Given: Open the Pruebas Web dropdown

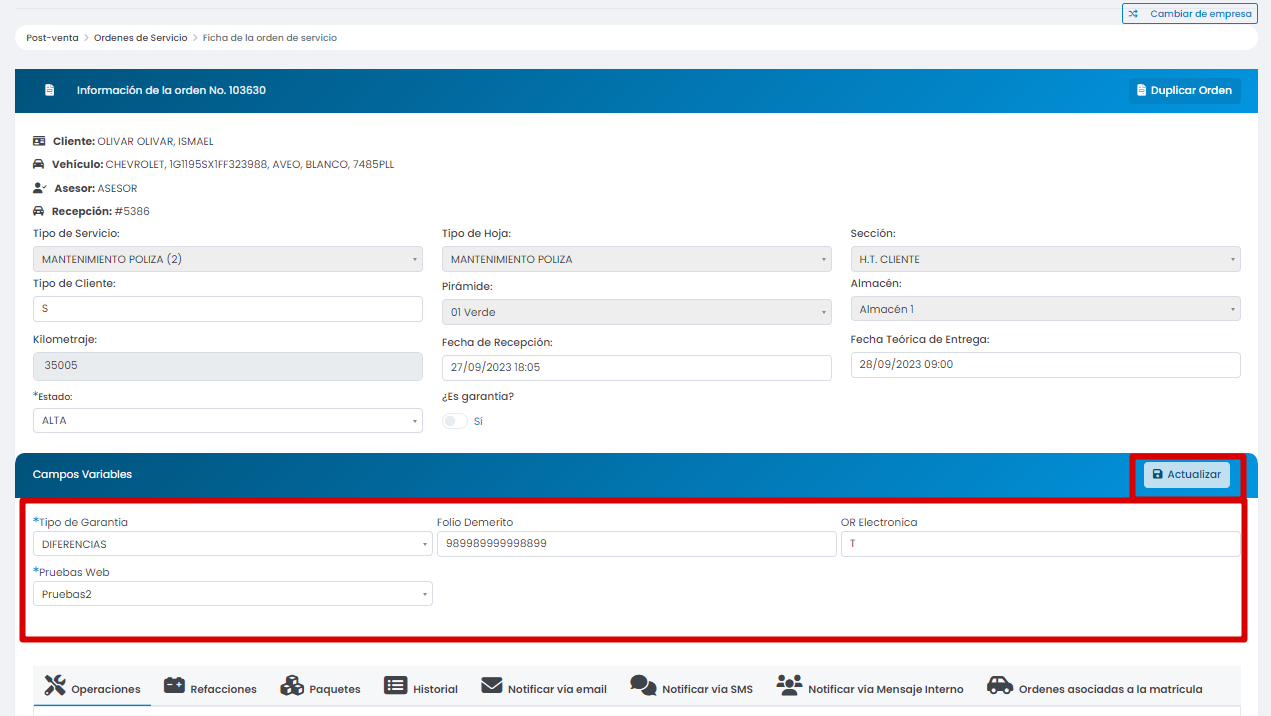Looking at the screenshot, I should click(x=232, y=594).
